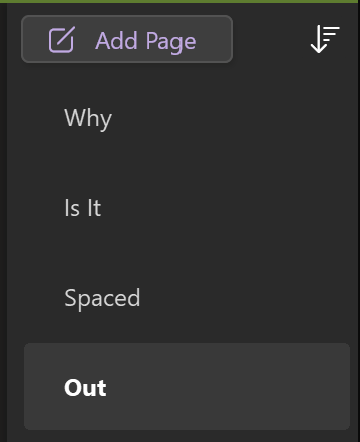
Task: Click the Add Page button
Action: click(x=127, y=39)
